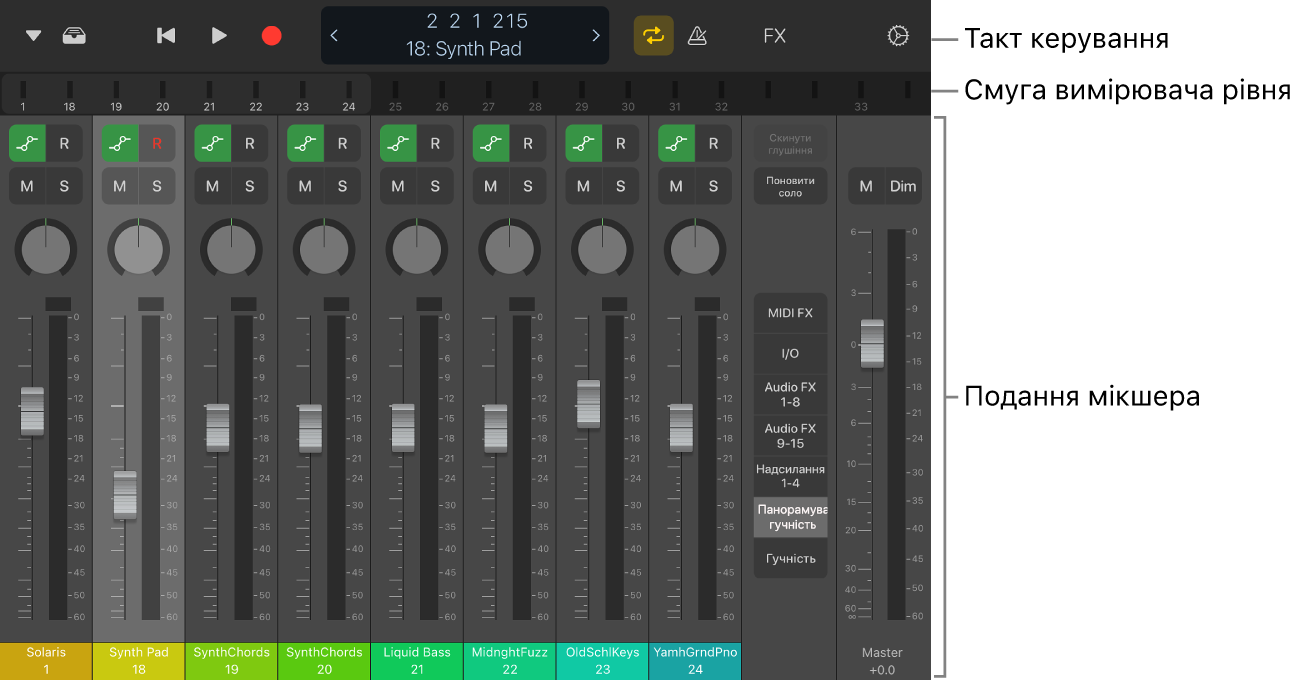Select previous track with left chevron
Screen dimensions: 1298x681
[x=334, y=36]
